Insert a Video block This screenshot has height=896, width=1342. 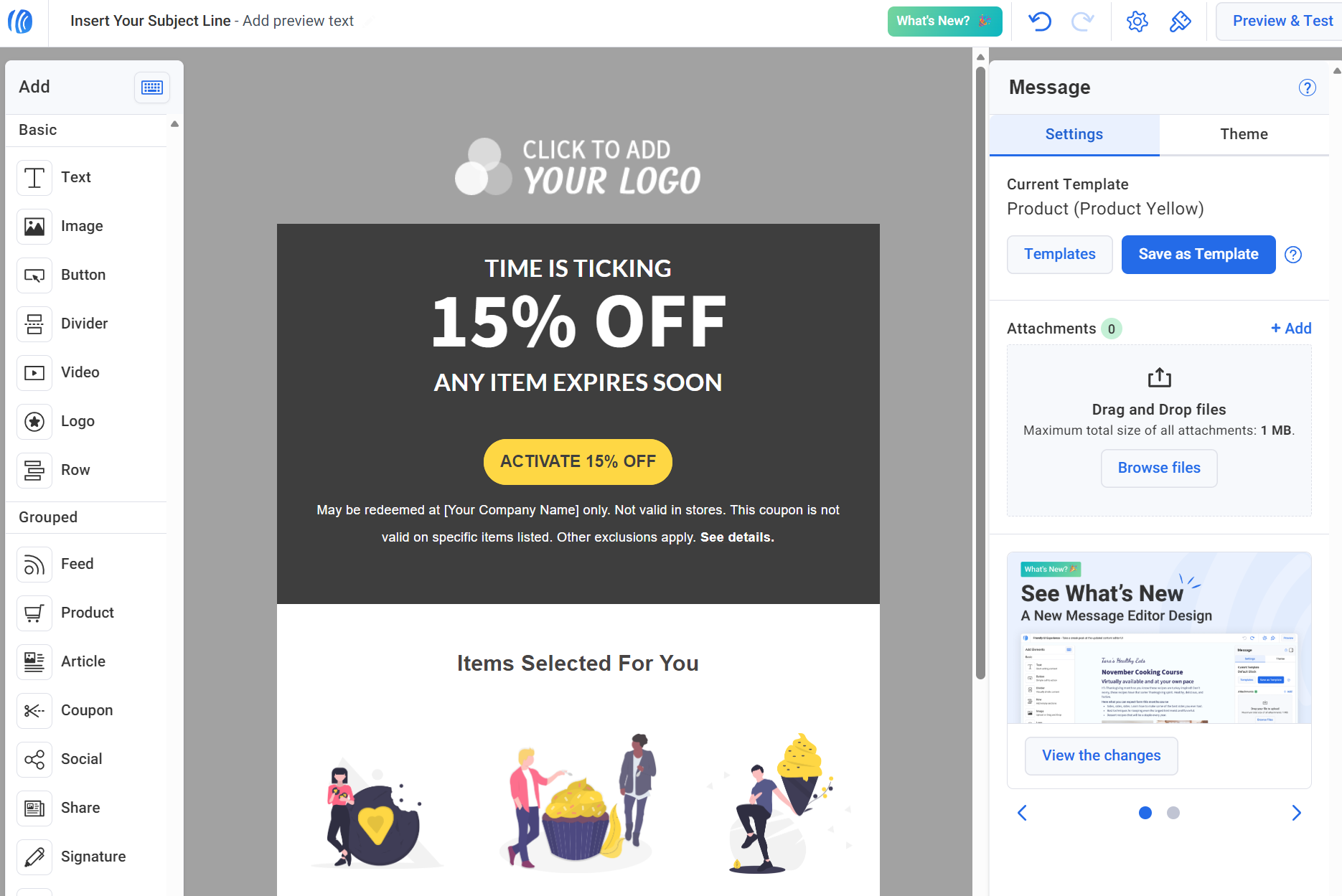pyautogui.click(x=34, y=372)
